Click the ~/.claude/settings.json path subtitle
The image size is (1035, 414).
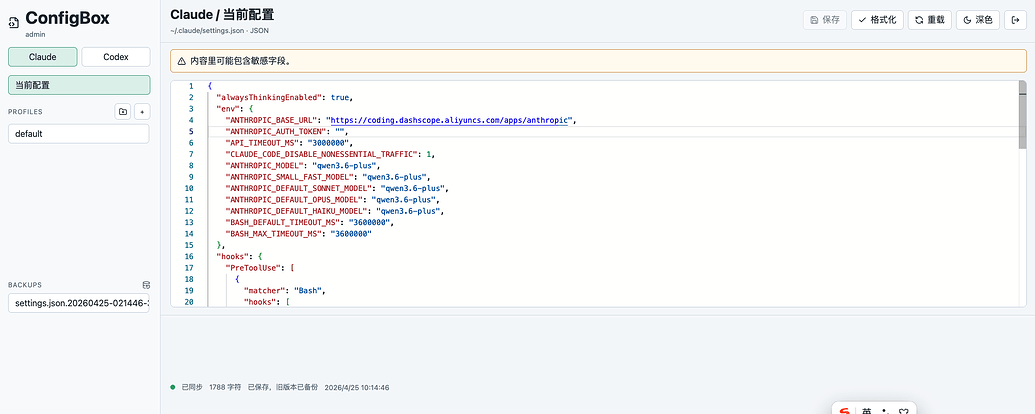[219, 31]
